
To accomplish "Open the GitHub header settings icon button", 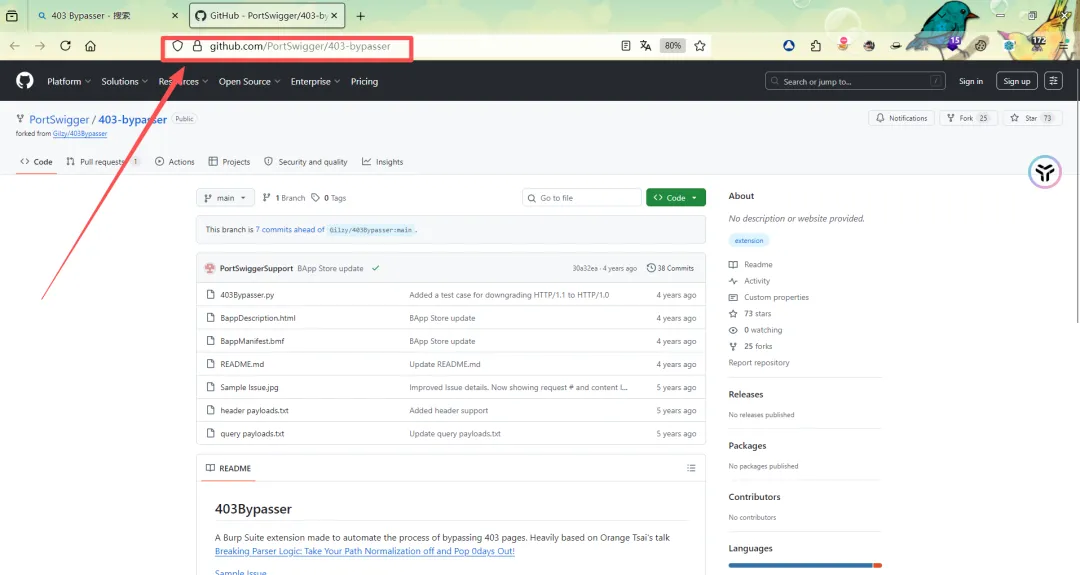I will coord(1053,81).
